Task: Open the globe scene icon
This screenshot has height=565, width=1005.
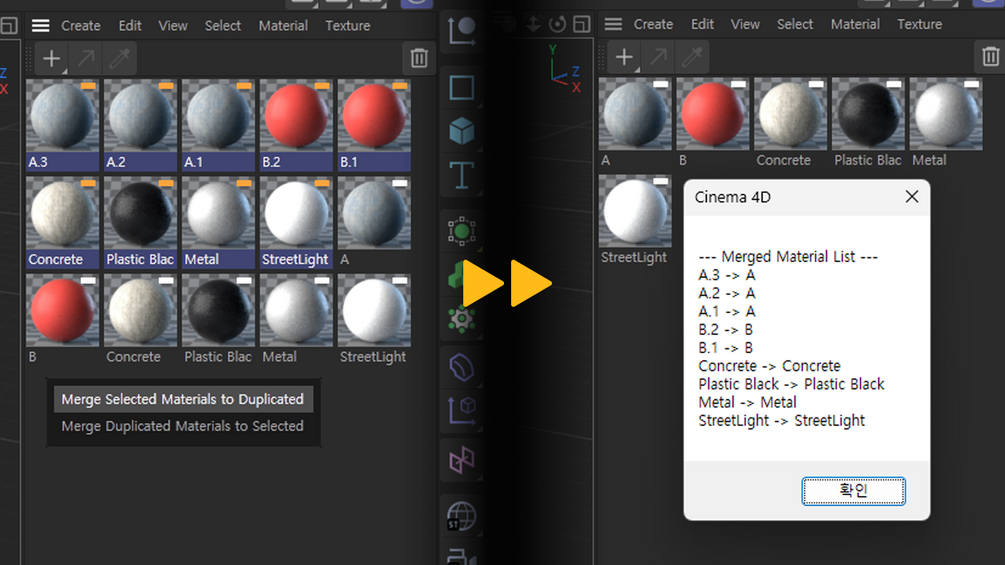Action: click(x=461, y=516)
